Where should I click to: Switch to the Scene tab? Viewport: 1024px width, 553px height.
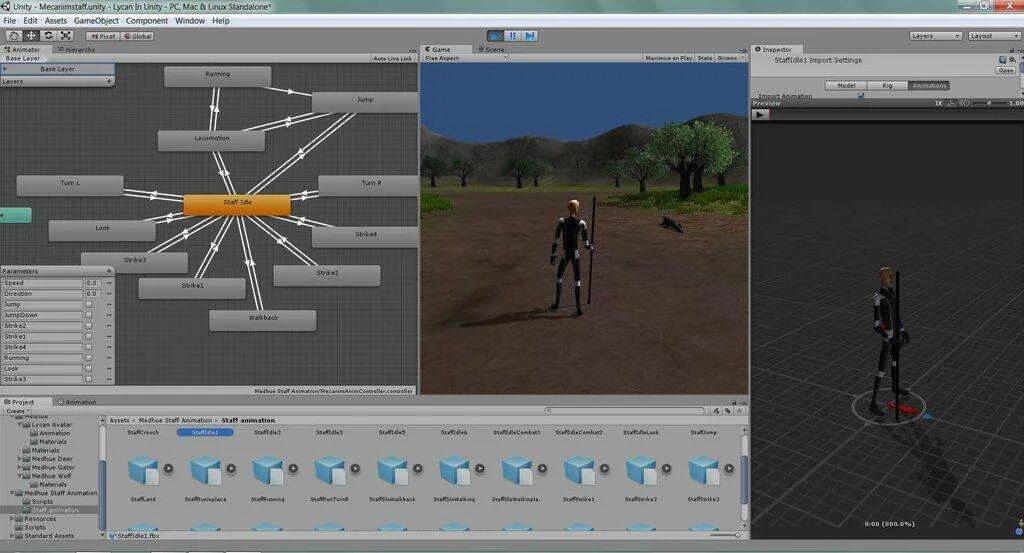pos(491,50)
